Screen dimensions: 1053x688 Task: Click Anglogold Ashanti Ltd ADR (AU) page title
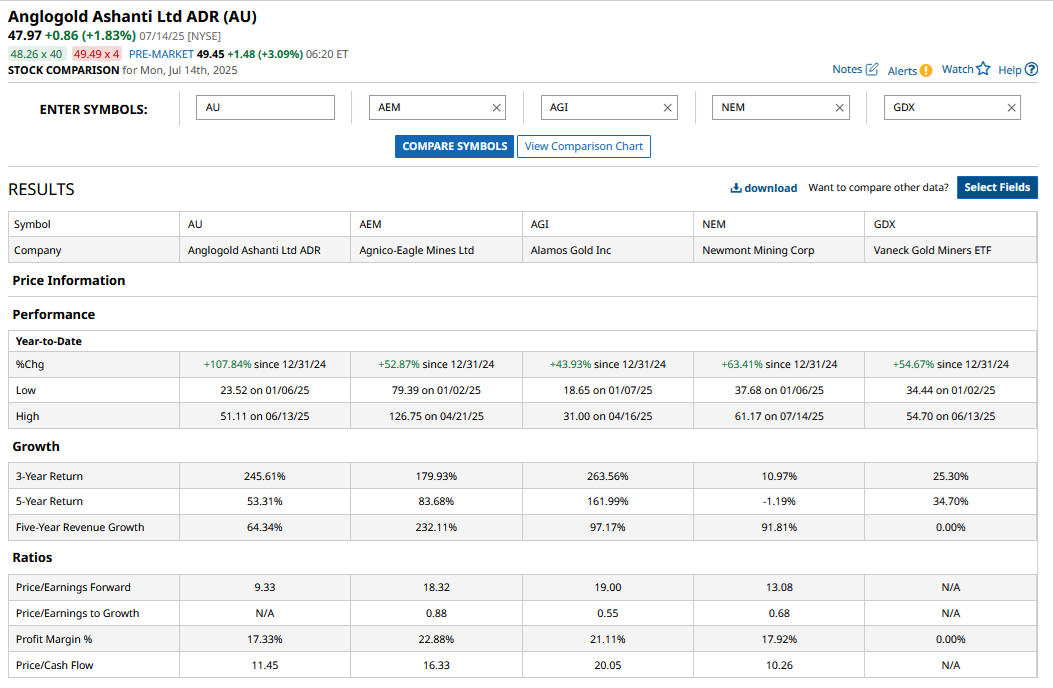tap(132, 17)
